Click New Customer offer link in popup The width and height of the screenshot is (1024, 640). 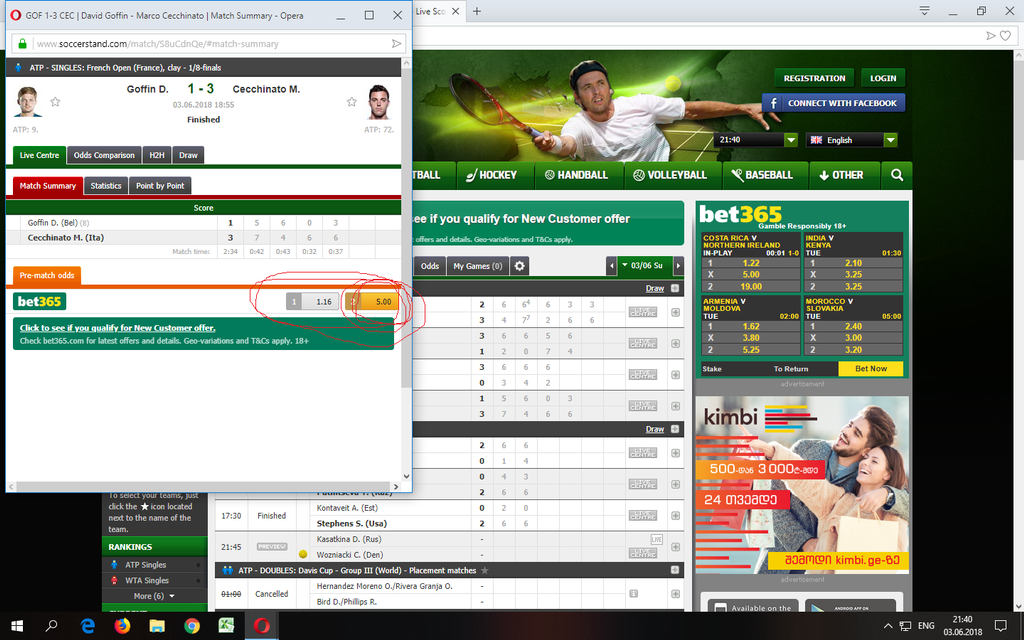[x=118, y=328]
